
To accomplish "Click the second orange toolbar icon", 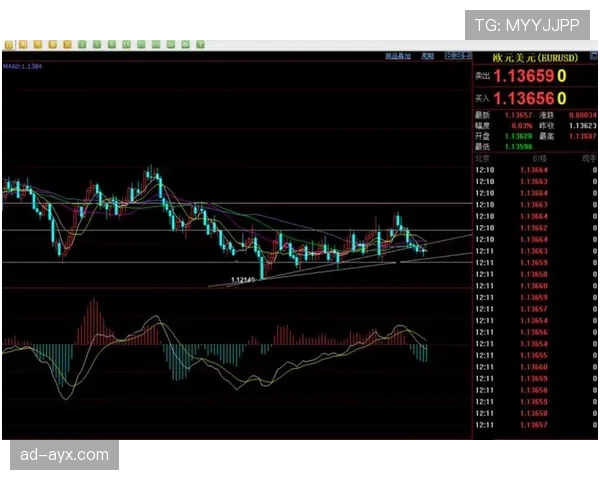I will [37, 44].
